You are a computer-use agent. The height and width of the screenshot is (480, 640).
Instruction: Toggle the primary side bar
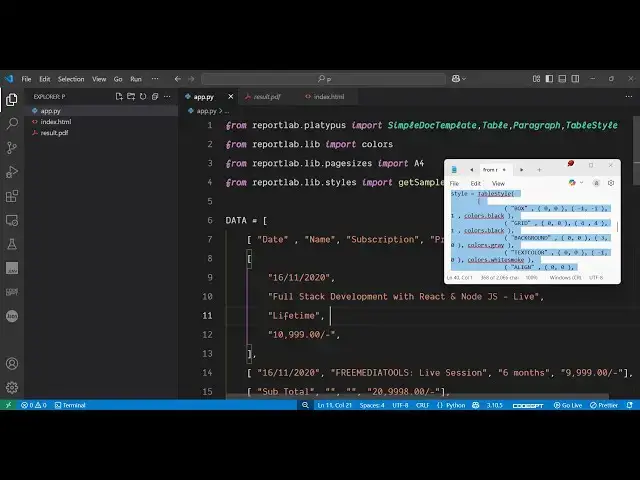pos(549,79)
